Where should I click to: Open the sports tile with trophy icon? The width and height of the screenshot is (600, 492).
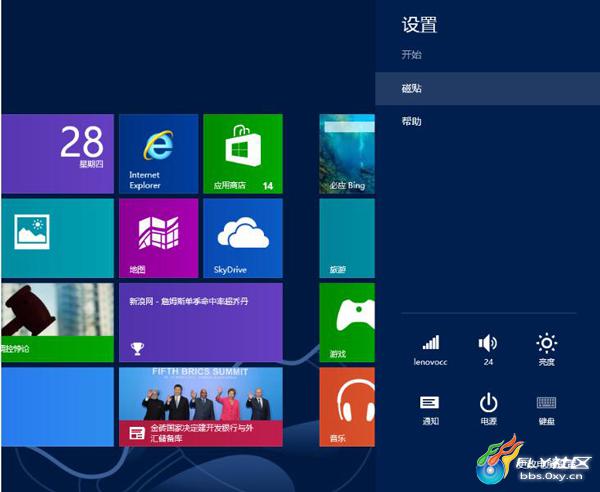(x=201, y=323)
